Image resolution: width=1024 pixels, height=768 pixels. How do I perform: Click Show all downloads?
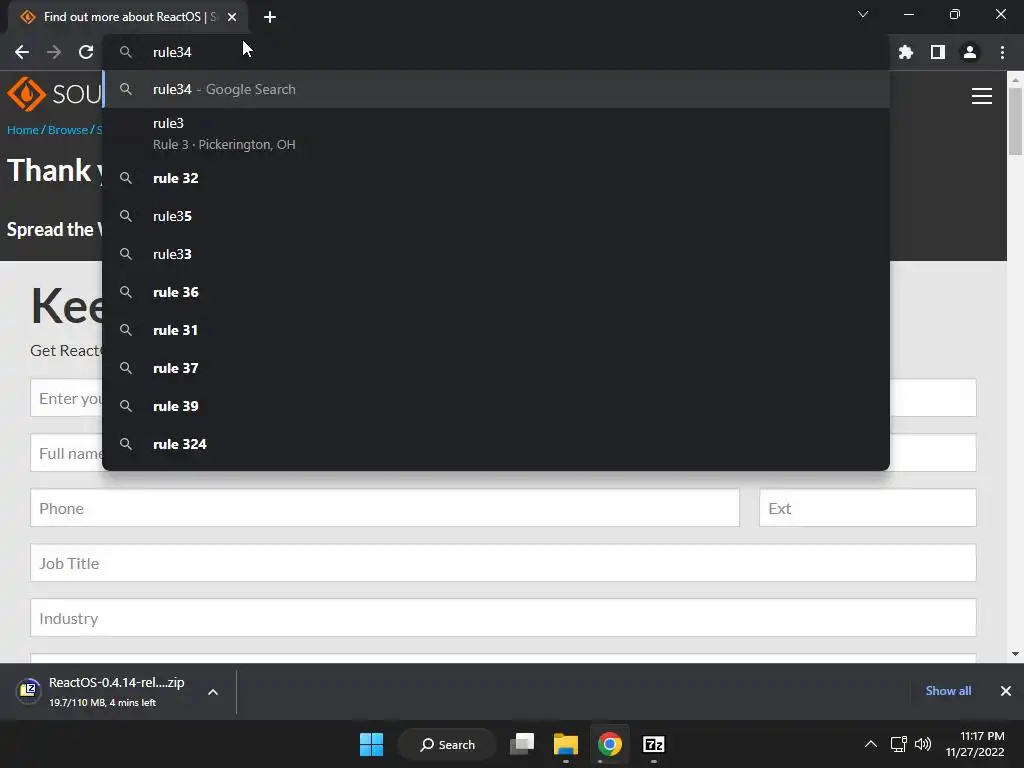click(948, 691)
